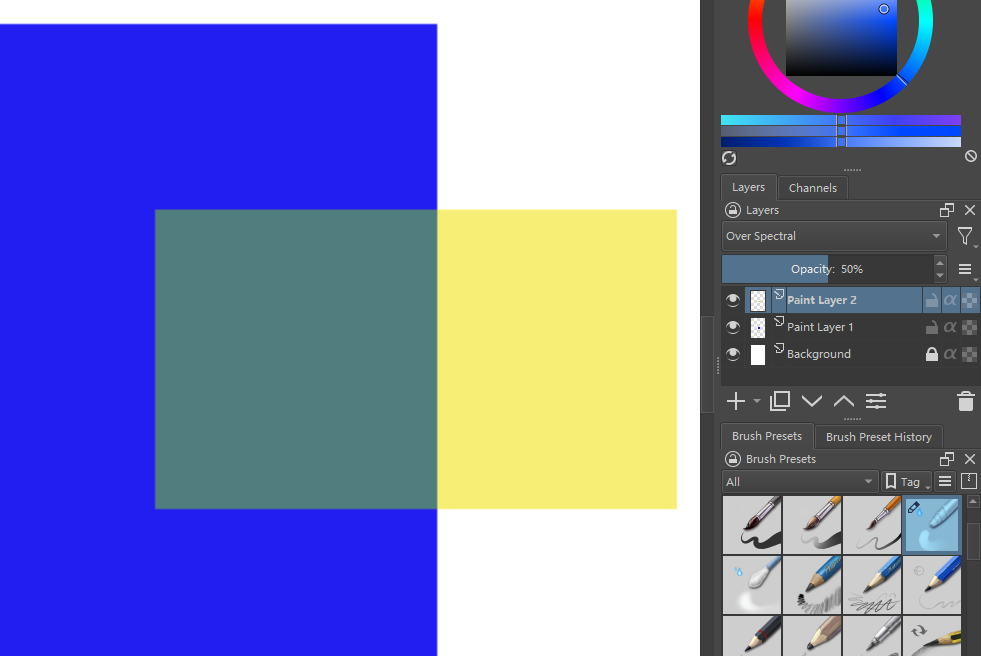Select the cotton swab smudge preset
The image size is (981, 656).
point(752,585)
